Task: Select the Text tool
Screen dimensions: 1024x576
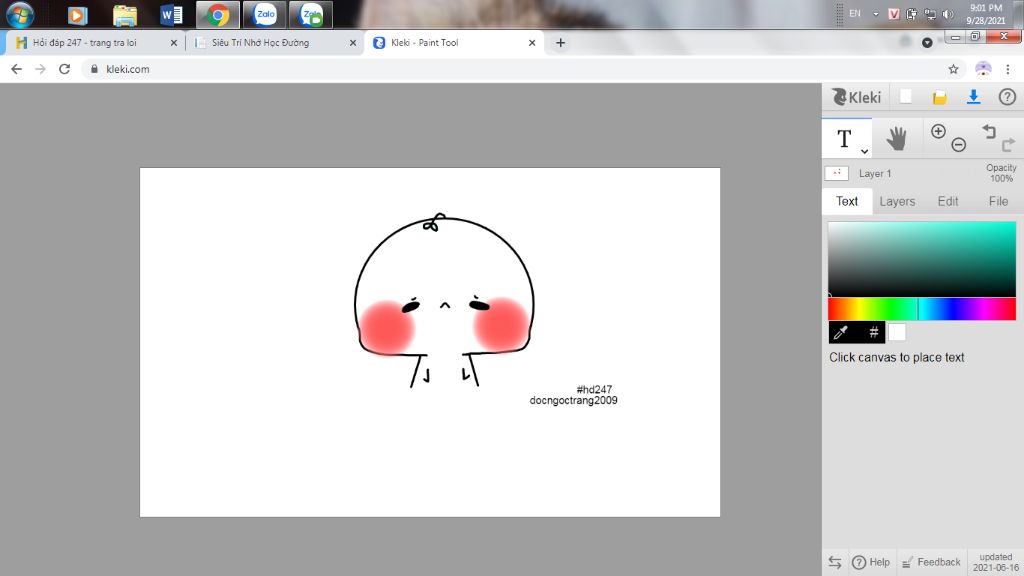Action: (x=846, y=138)
